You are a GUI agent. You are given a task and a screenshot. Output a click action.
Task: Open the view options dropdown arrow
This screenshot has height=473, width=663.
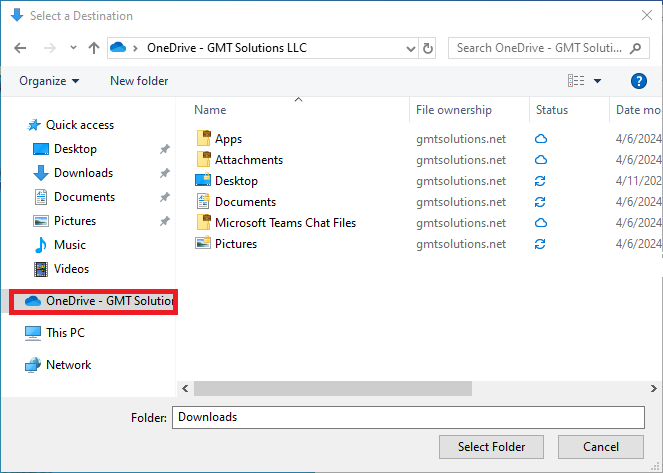pyautogui.click(x=597, y=81)
